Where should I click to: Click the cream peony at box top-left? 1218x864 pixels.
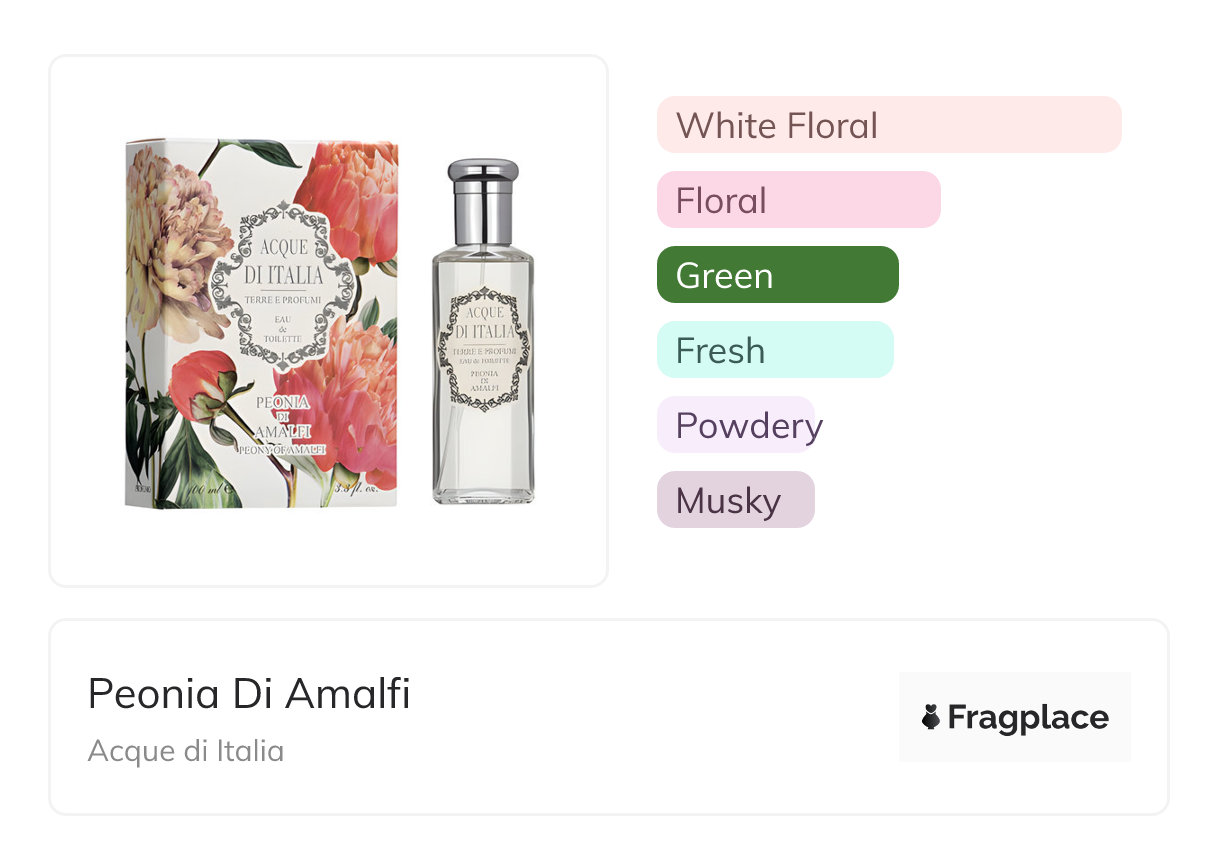(168, 240)
